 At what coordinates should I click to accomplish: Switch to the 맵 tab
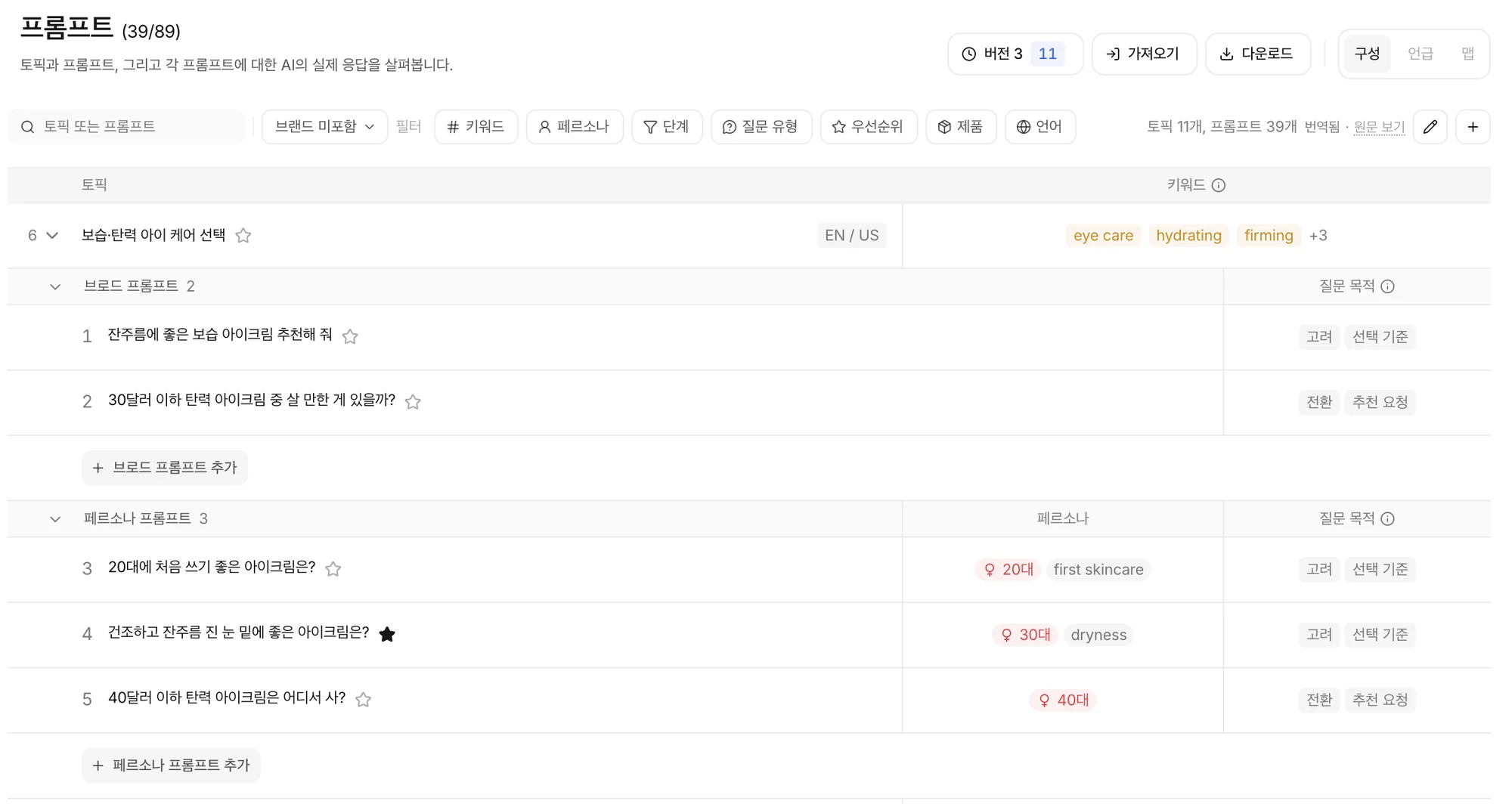click(x=1467, y=54)
